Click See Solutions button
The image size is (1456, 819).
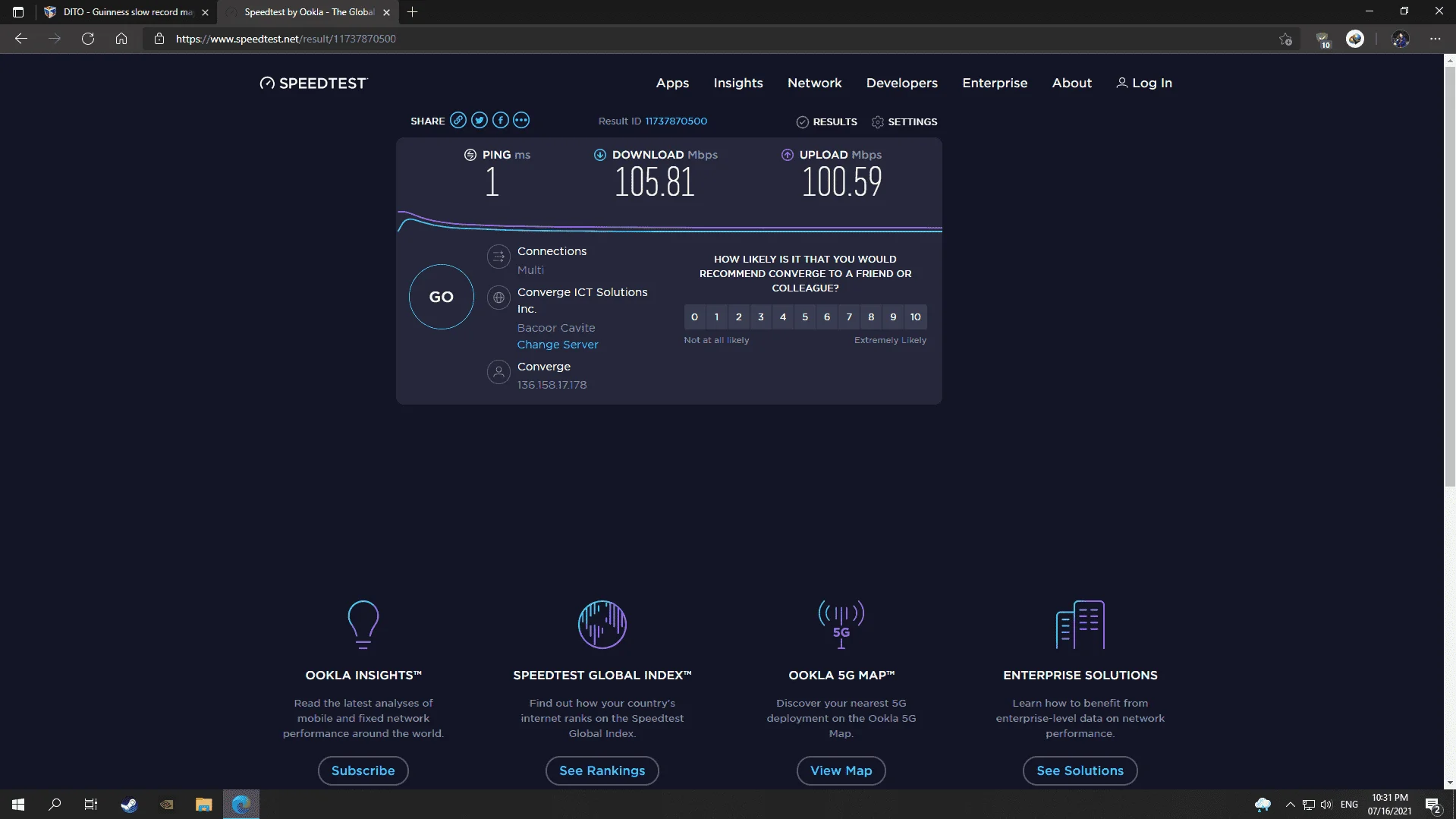click(x=1080, y=770)
